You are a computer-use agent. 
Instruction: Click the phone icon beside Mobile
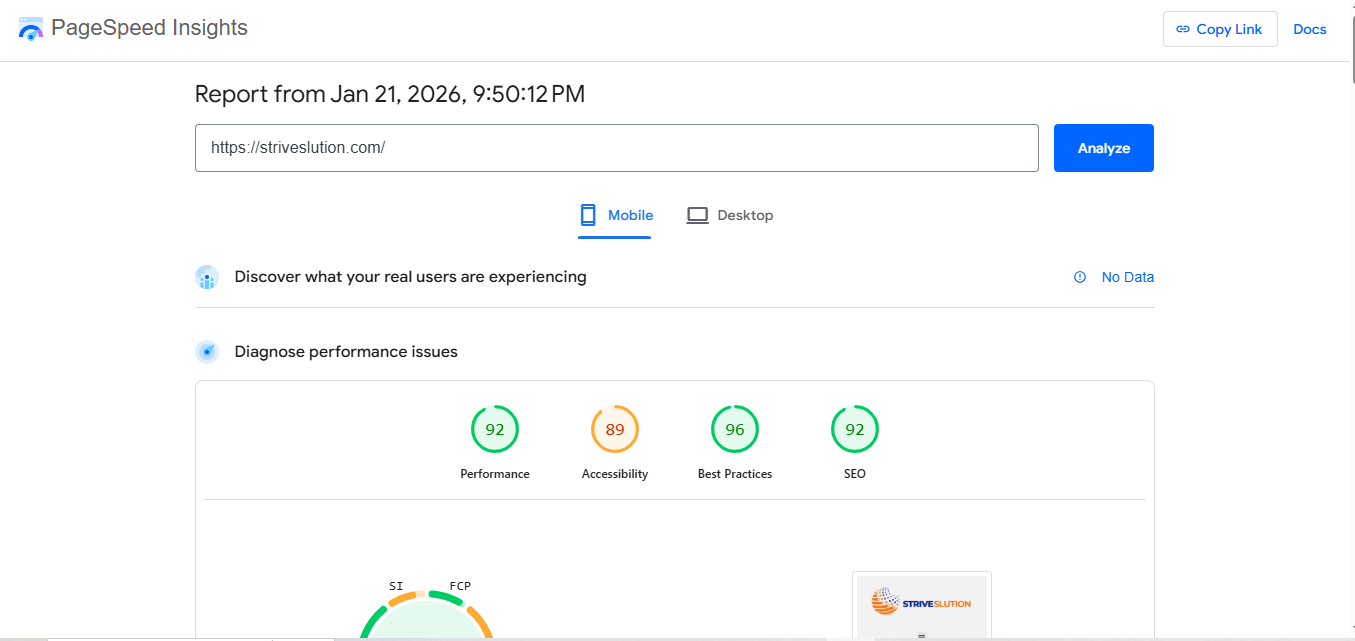[588, 215]
